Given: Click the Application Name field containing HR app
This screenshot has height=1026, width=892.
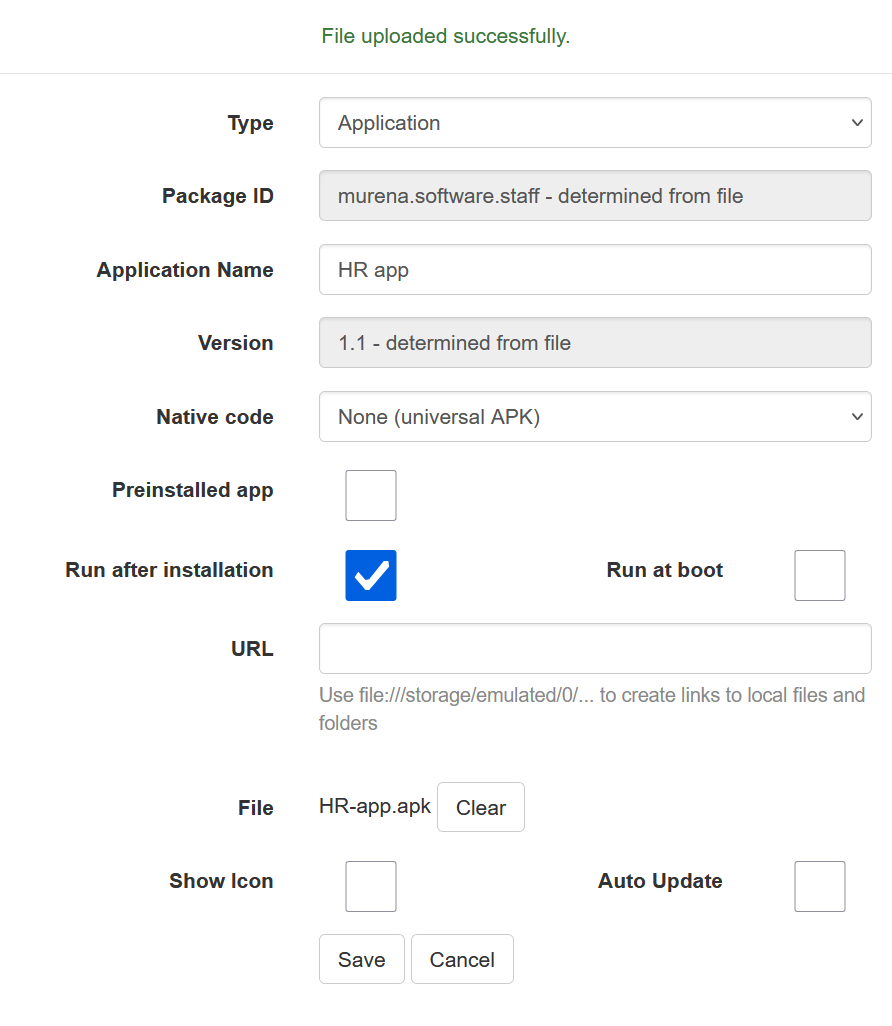Looking at the screenshot, I should (x=594, y=270).
